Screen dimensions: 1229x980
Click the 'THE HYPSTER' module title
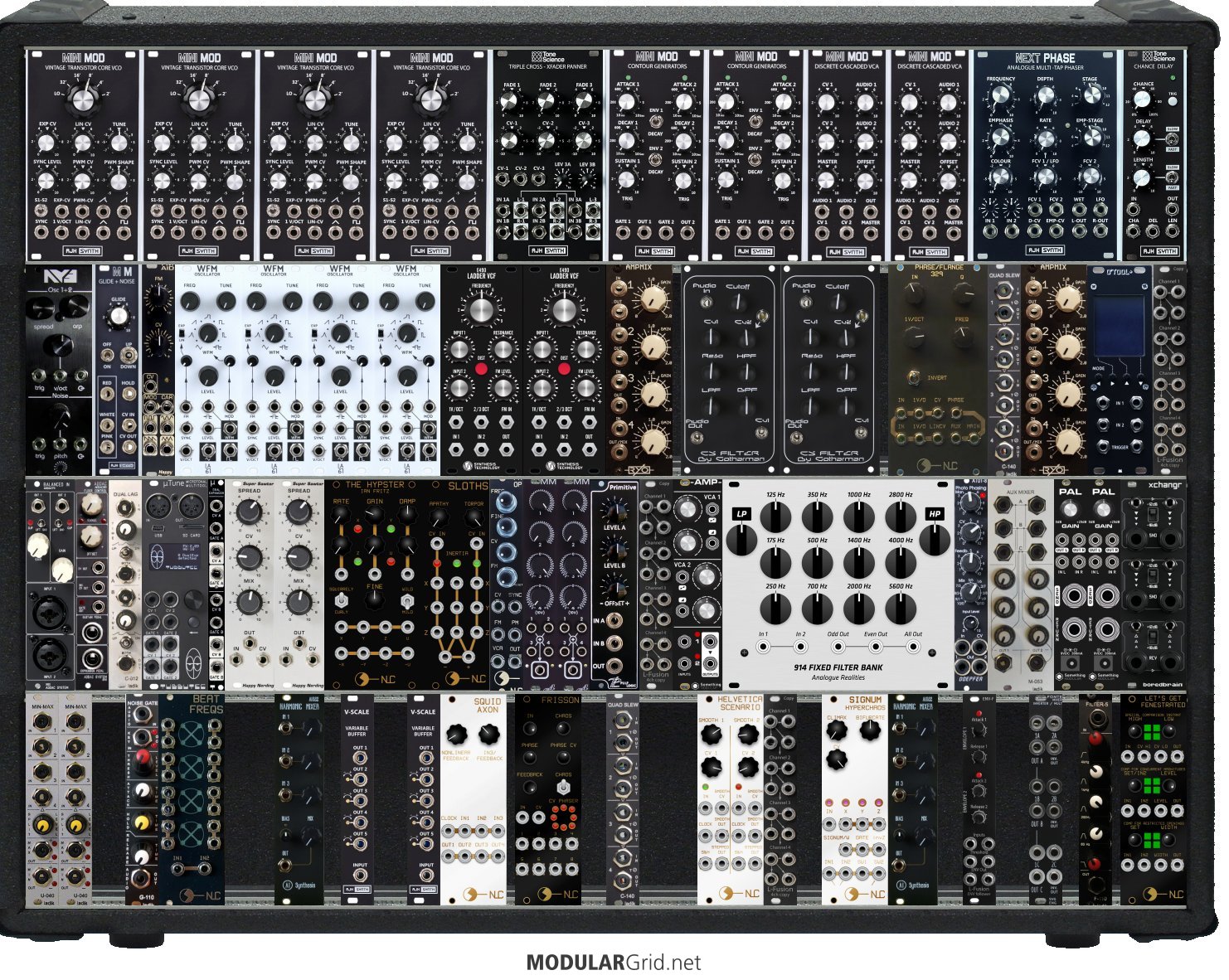[375, 485]
